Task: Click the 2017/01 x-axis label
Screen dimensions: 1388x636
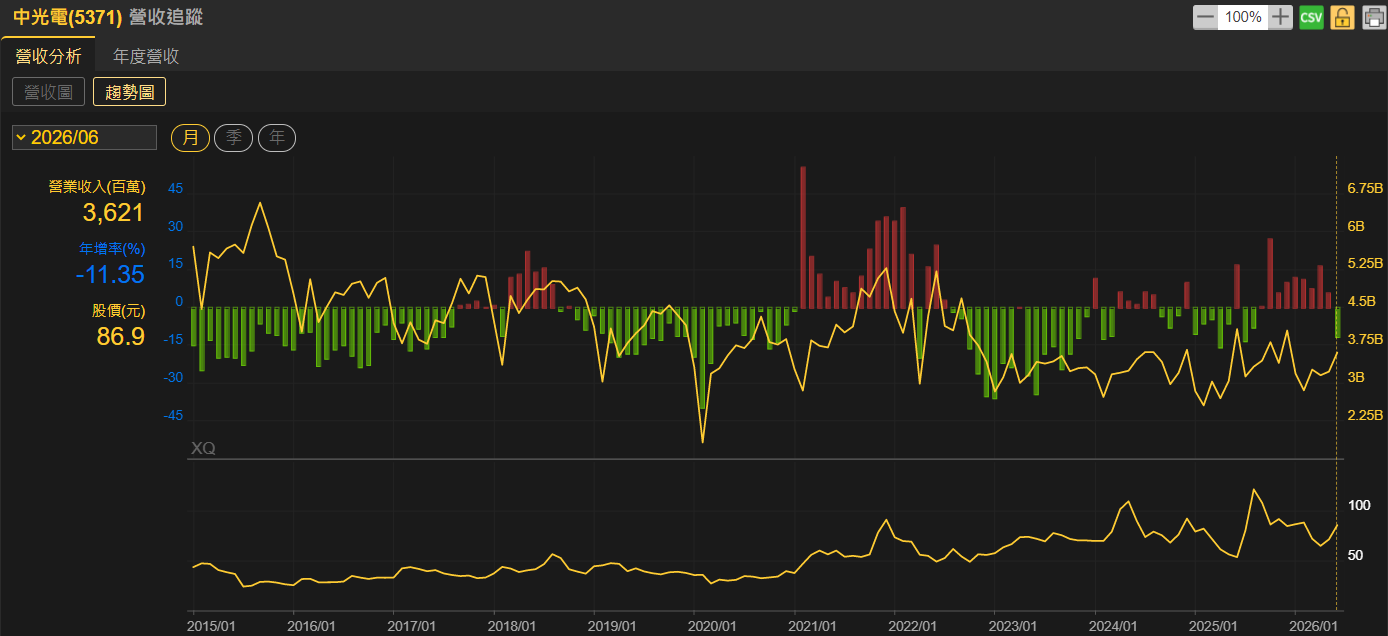Action: tap(412, 625)
